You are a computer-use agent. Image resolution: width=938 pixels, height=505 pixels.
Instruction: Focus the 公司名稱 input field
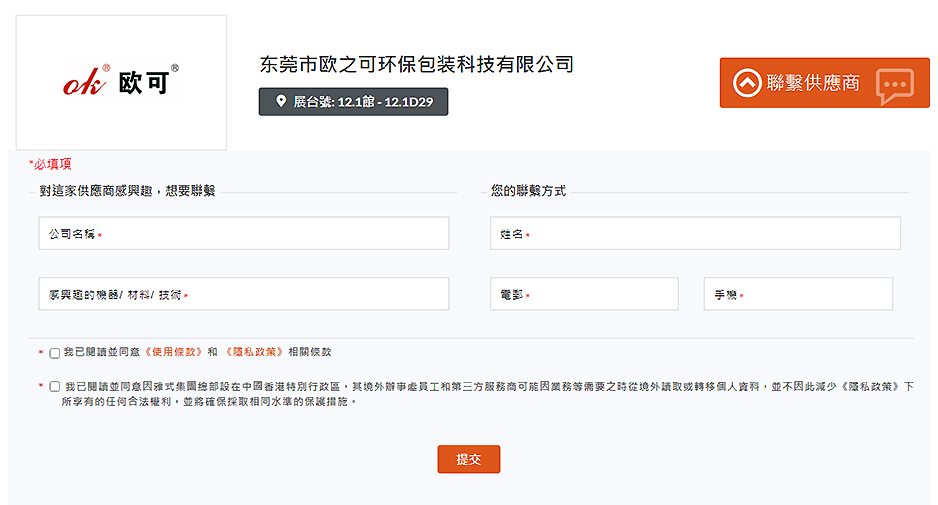[243, 234]
